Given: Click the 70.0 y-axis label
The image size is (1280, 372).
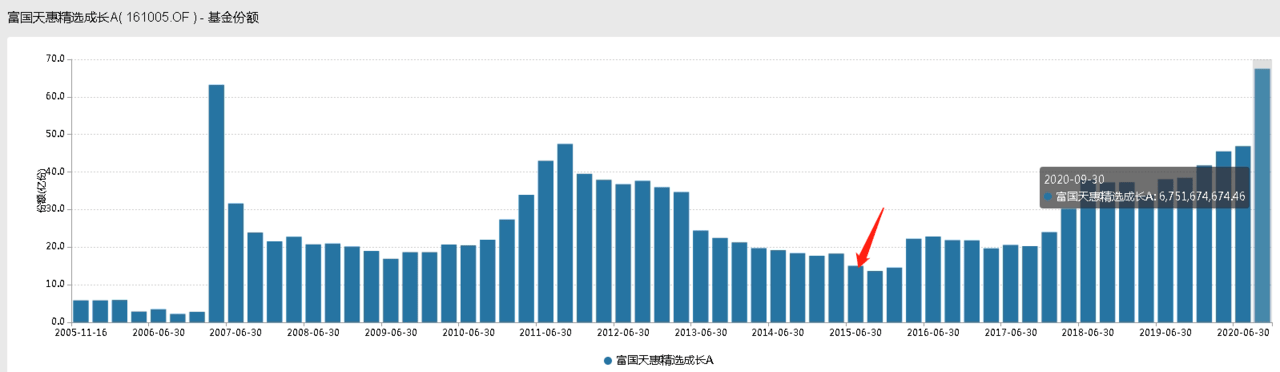Looking at the screenshot, I should tap(55, 60).
